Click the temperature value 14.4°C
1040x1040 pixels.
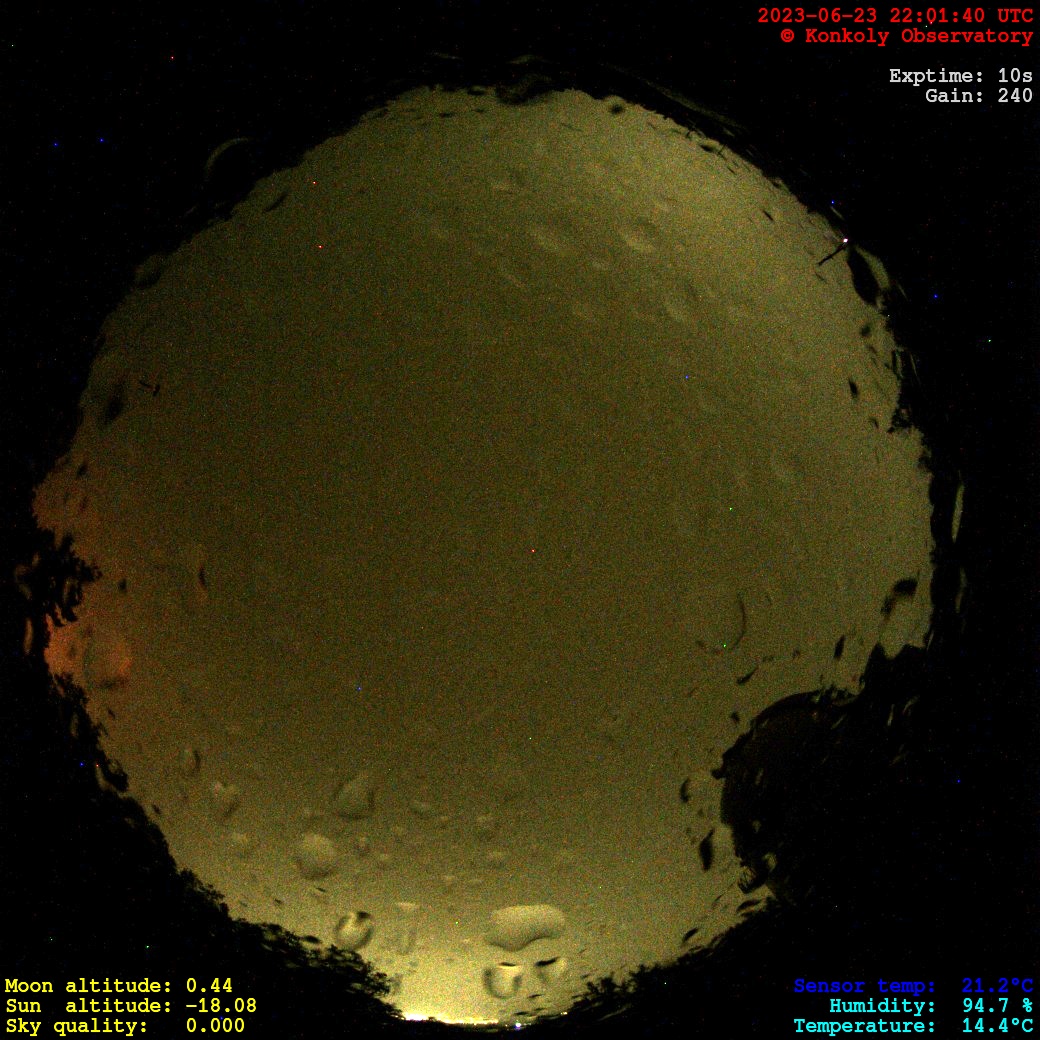tap(997, 1026)
